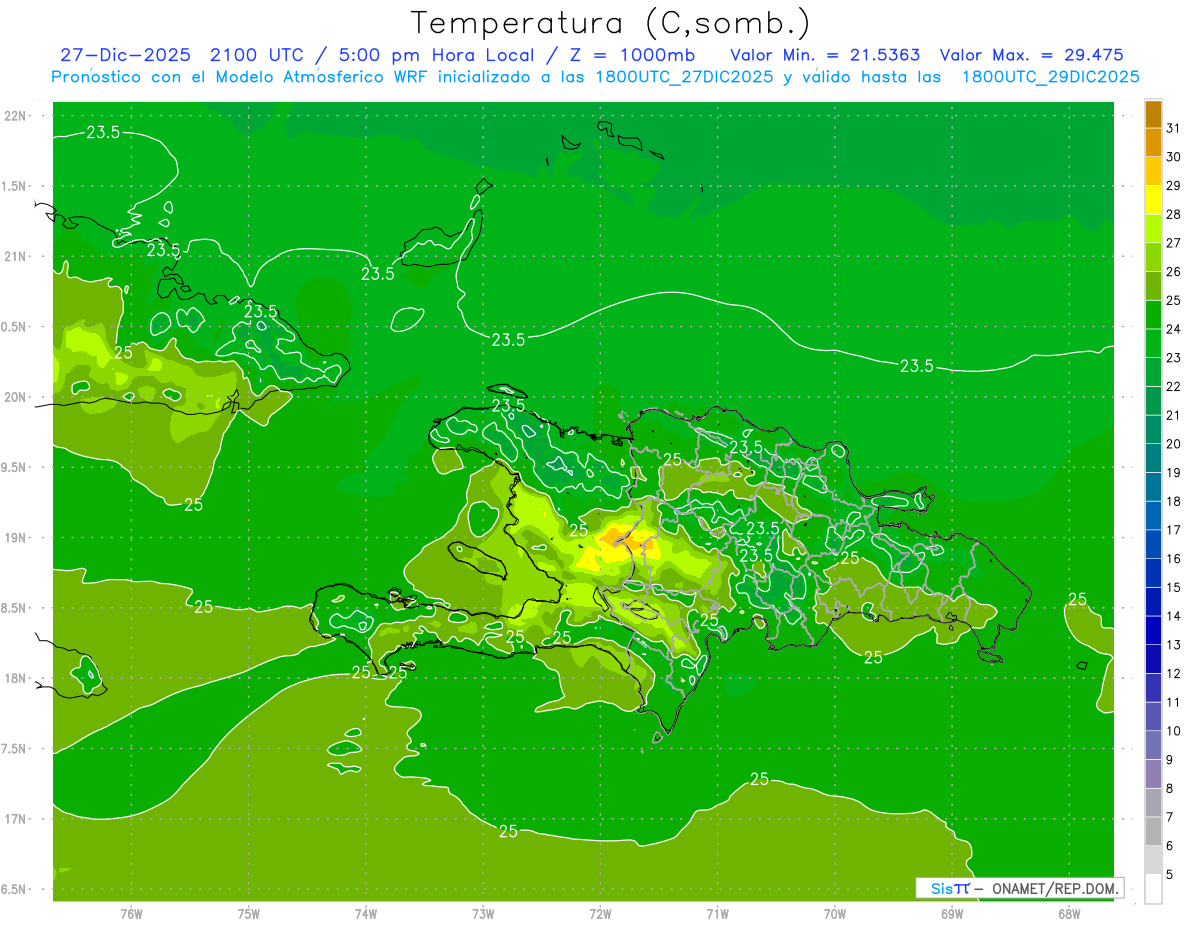Click the '2100 UTC' time text

point(256,55)
